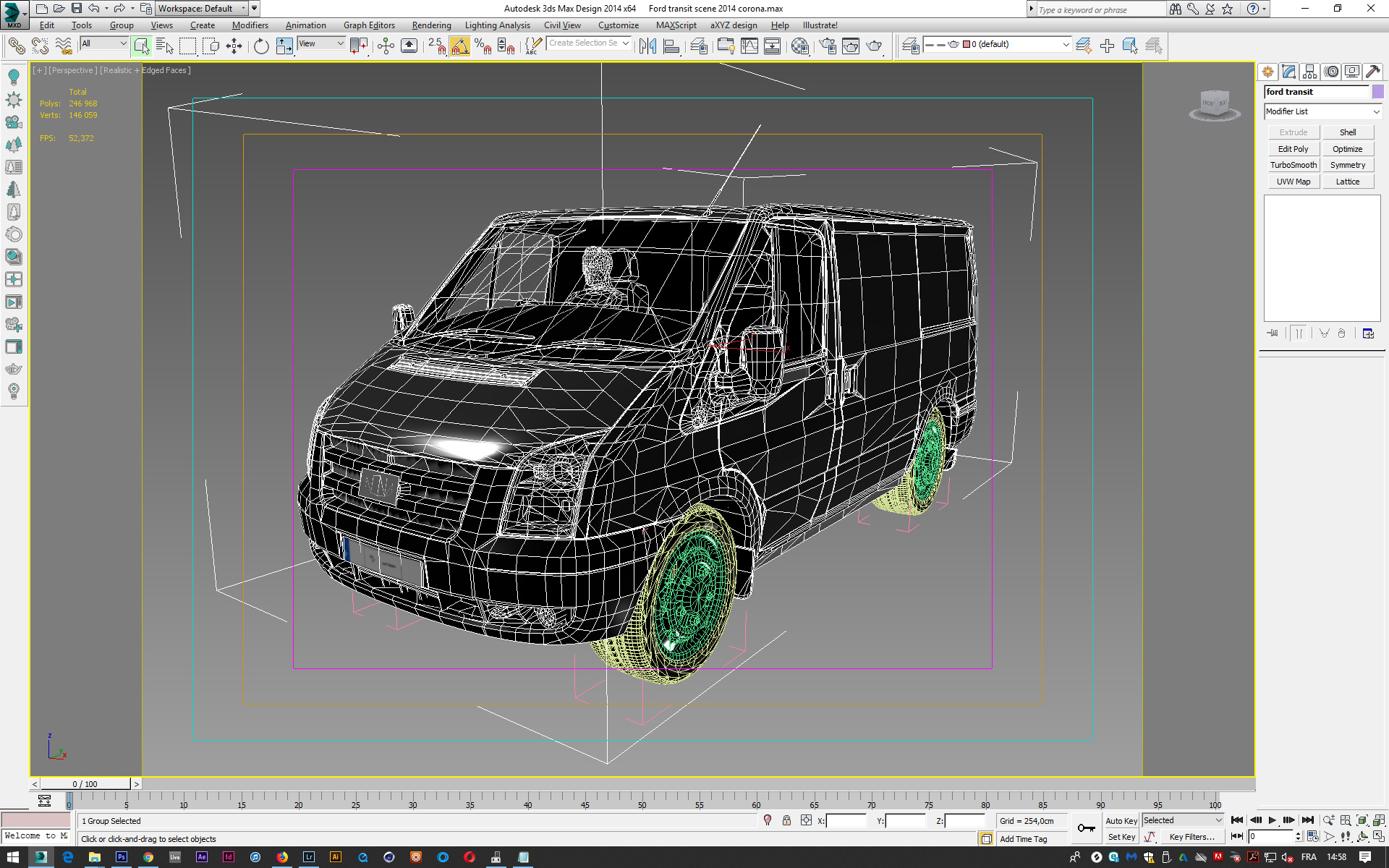The width and height of the screenshot is (1389, 868).
Task: Open the Material Editor icon
Action: (799, 46)
